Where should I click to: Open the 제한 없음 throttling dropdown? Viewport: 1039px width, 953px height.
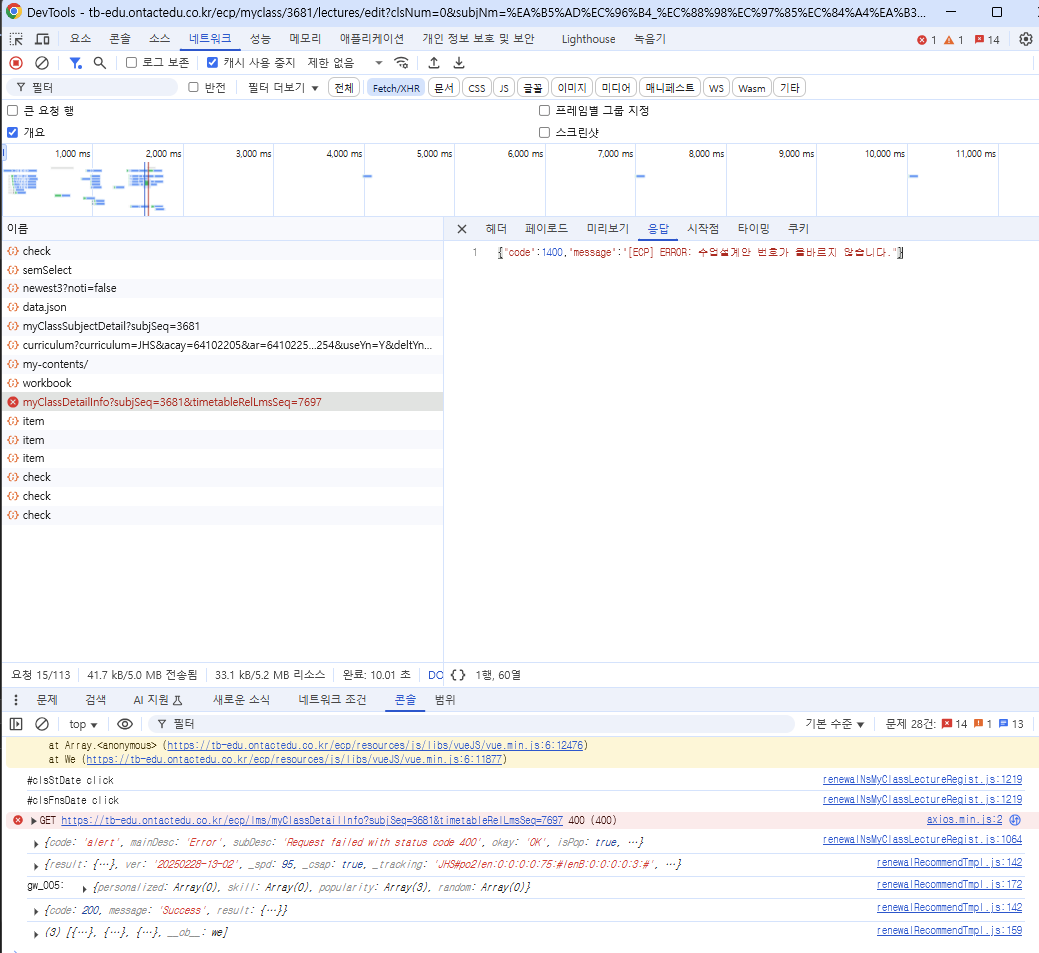(345, 63)
